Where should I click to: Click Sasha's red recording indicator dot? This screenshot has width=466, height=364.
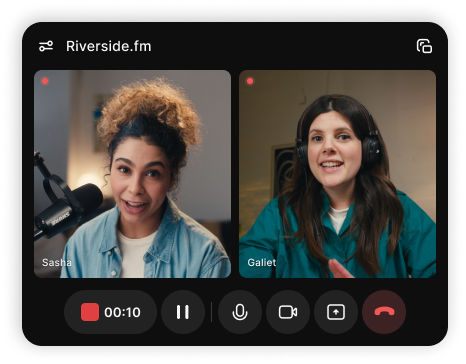[45, 81]
